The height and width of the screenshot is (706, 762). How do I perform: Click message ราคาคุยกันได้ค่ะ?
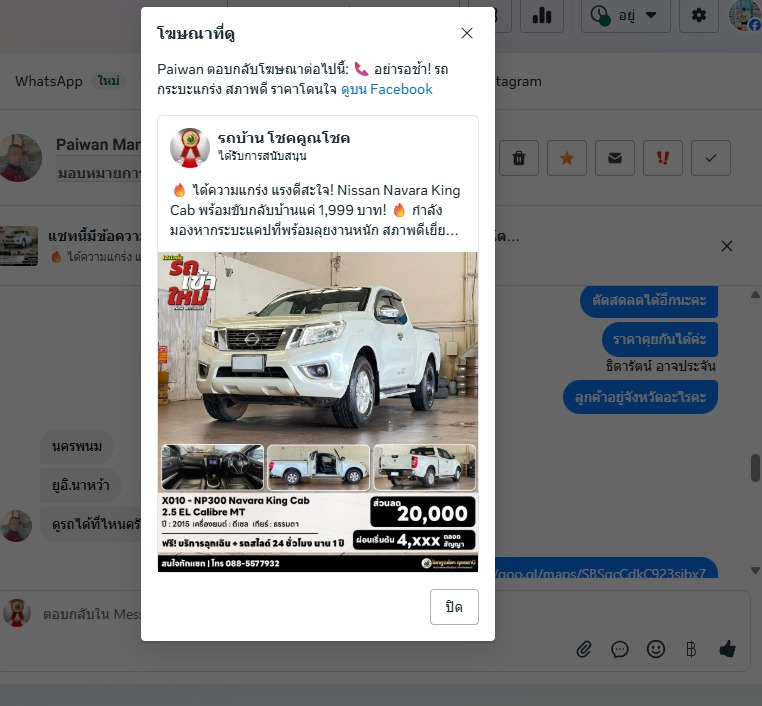659,339
